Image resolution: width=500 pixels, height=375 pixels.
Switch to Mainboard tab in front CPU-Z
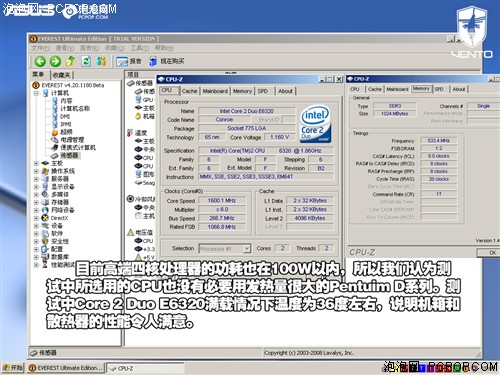click(215, 91)
